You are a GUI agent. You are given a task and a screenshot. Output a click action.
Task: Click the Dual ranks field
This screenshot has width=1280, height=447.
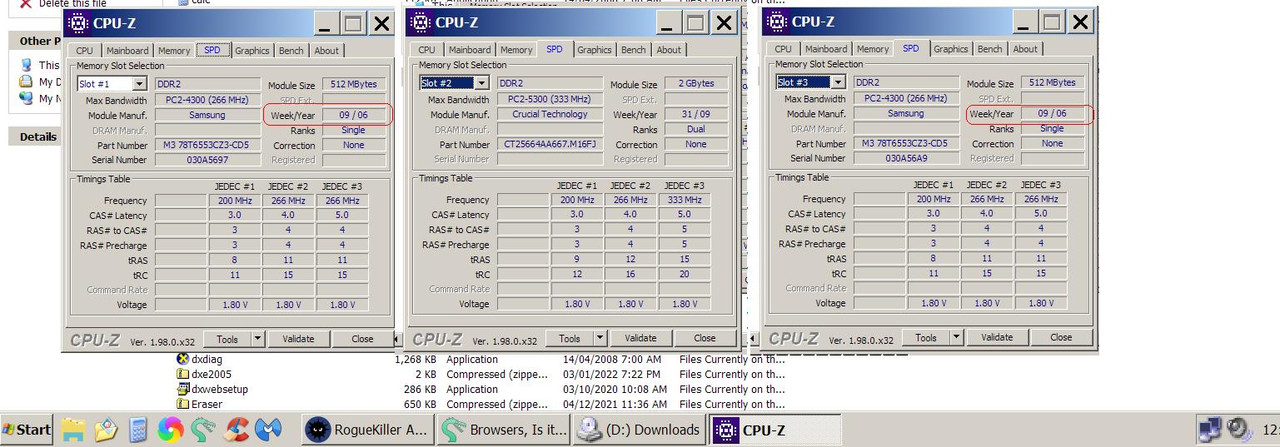pos(696,129)
